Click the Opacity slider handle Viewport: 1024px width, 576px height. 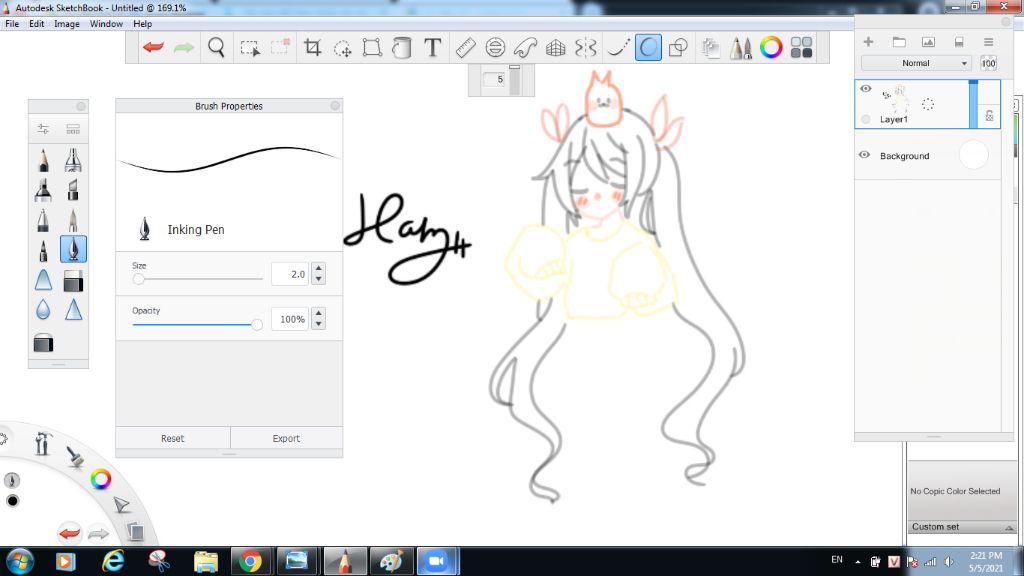(x=257, y=324)
